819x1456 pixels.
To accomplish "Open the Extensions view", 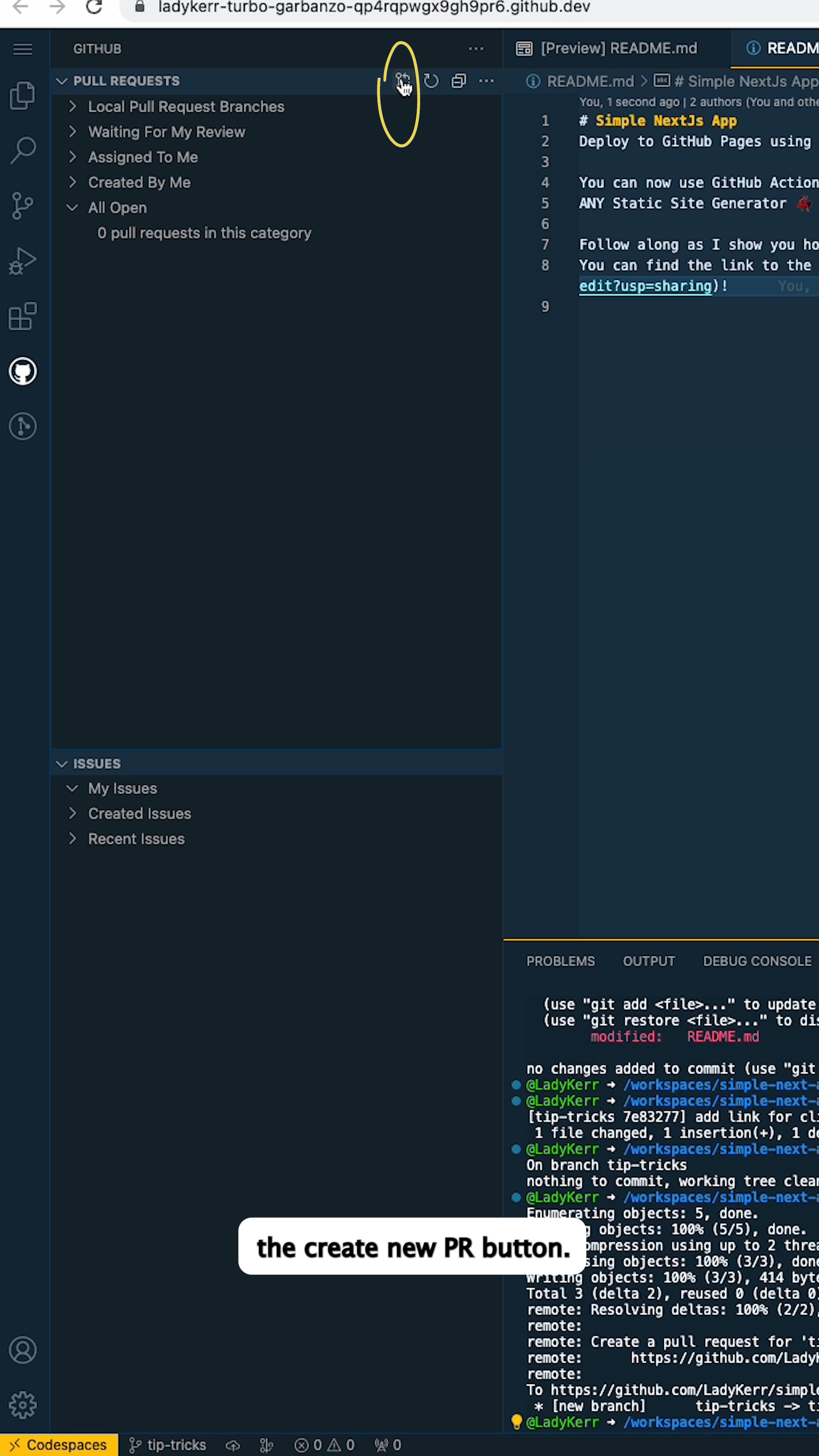I will [23, 315].
